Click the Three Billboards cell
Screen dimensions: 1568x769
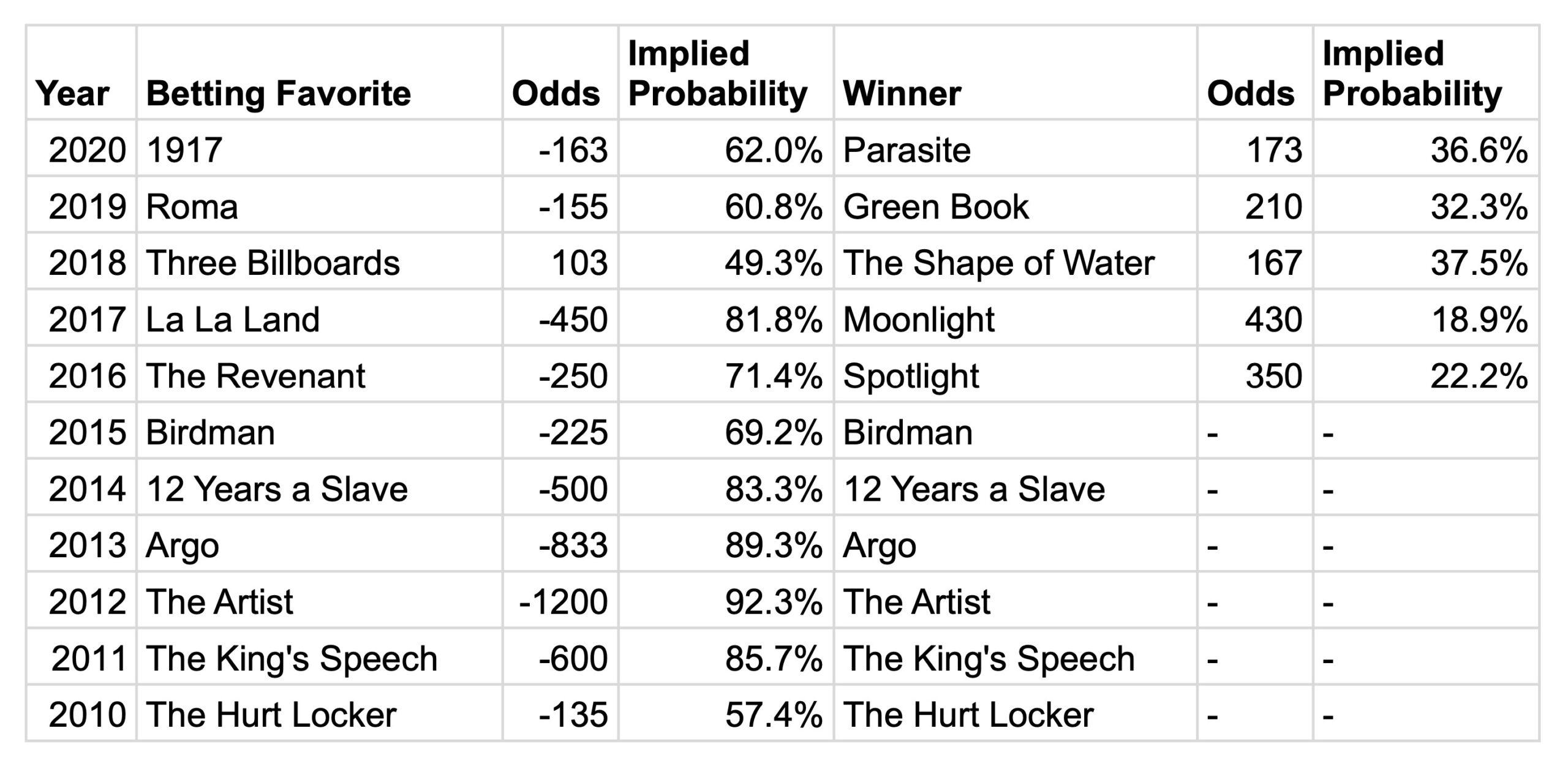coord(273,263)
